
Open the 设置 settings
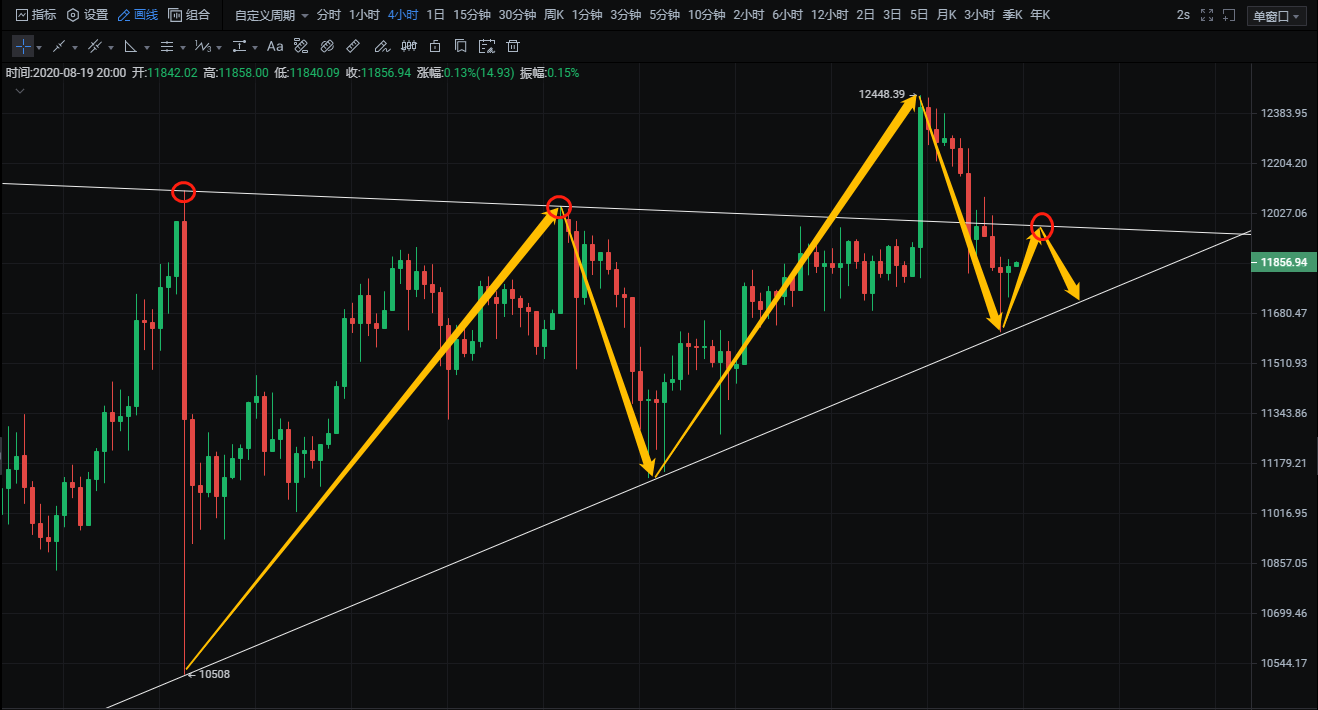coord(87,15)
